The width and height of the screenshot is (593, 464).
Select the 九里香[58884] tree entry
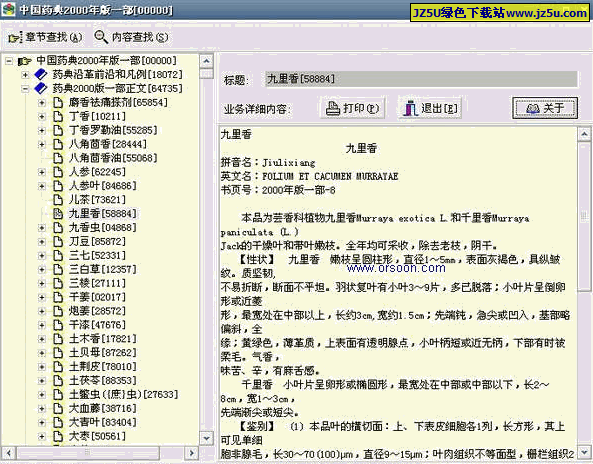click(102, 214)
